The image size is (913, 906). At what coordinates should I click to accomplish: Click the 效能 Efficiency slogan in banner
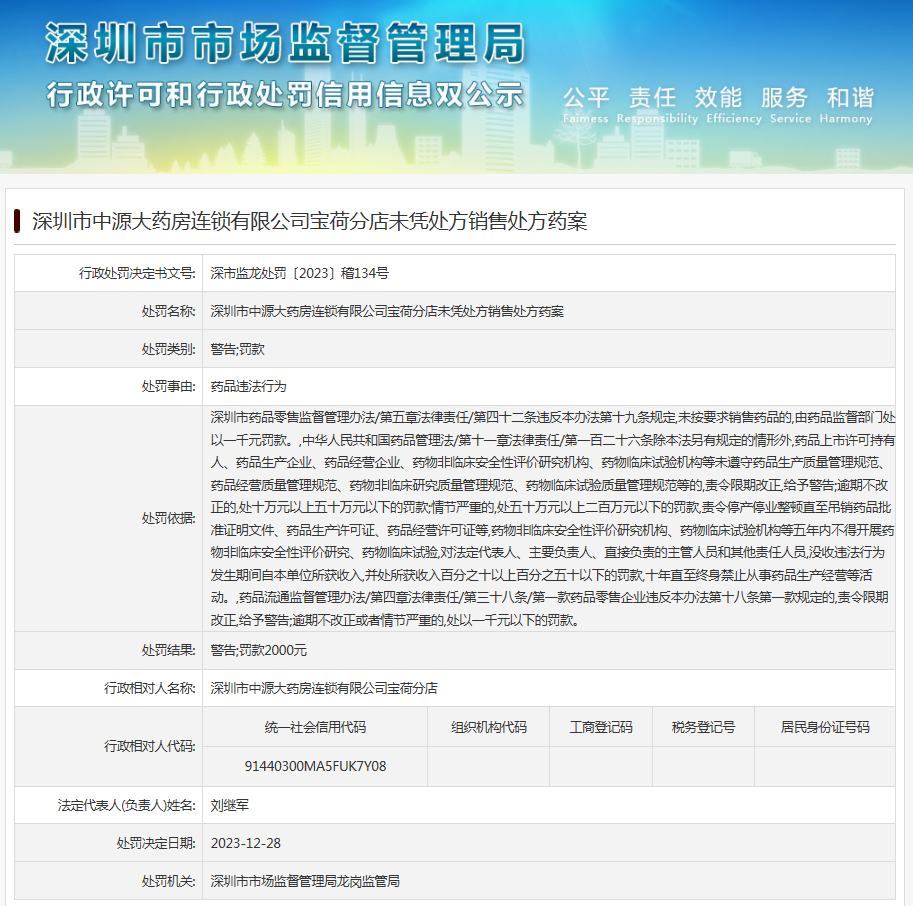pyautogui.click(x=719, y=104)
